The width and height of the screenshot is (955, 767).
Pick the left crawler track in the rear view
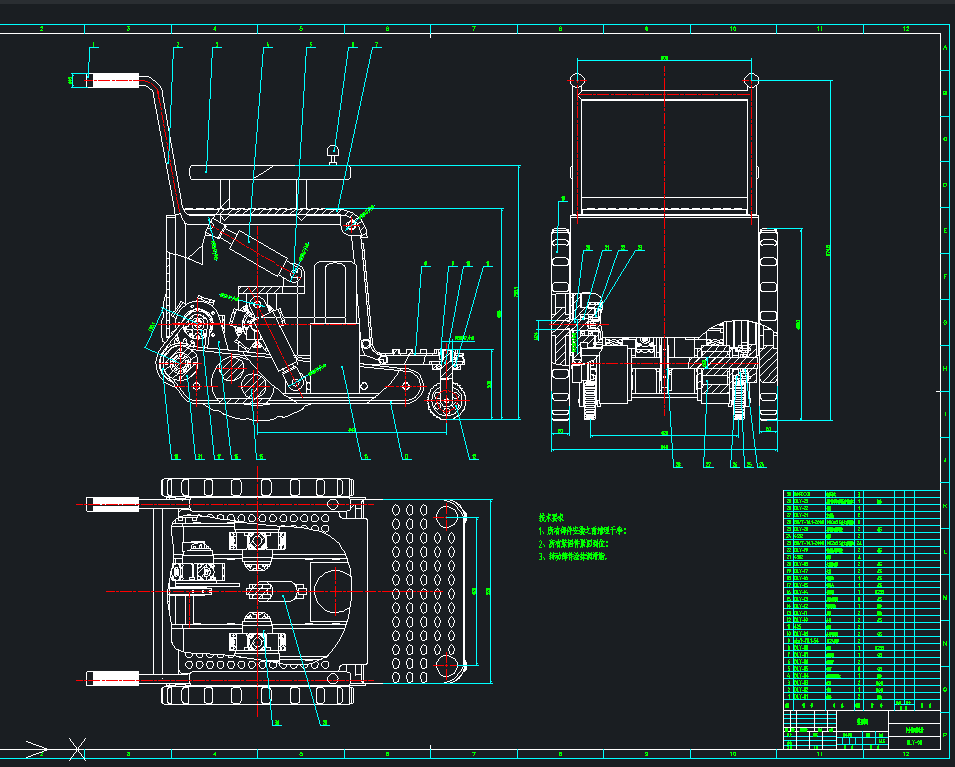coord(560,325)
